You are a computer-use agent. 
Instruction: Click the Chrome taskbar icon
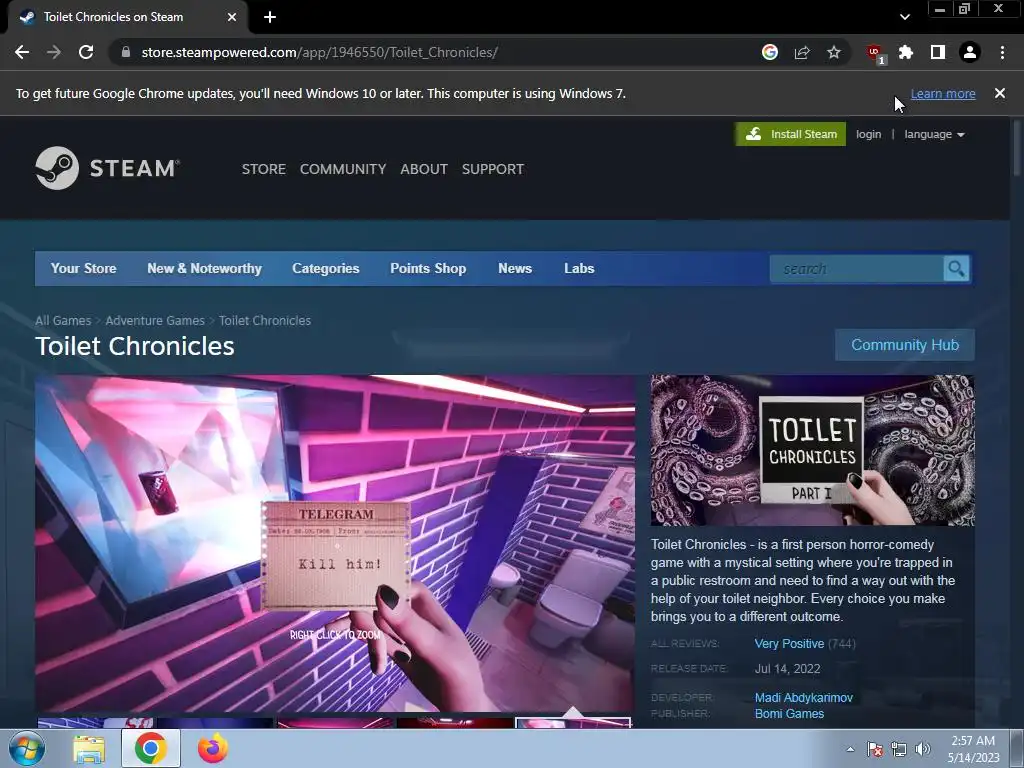click(151, 749)
